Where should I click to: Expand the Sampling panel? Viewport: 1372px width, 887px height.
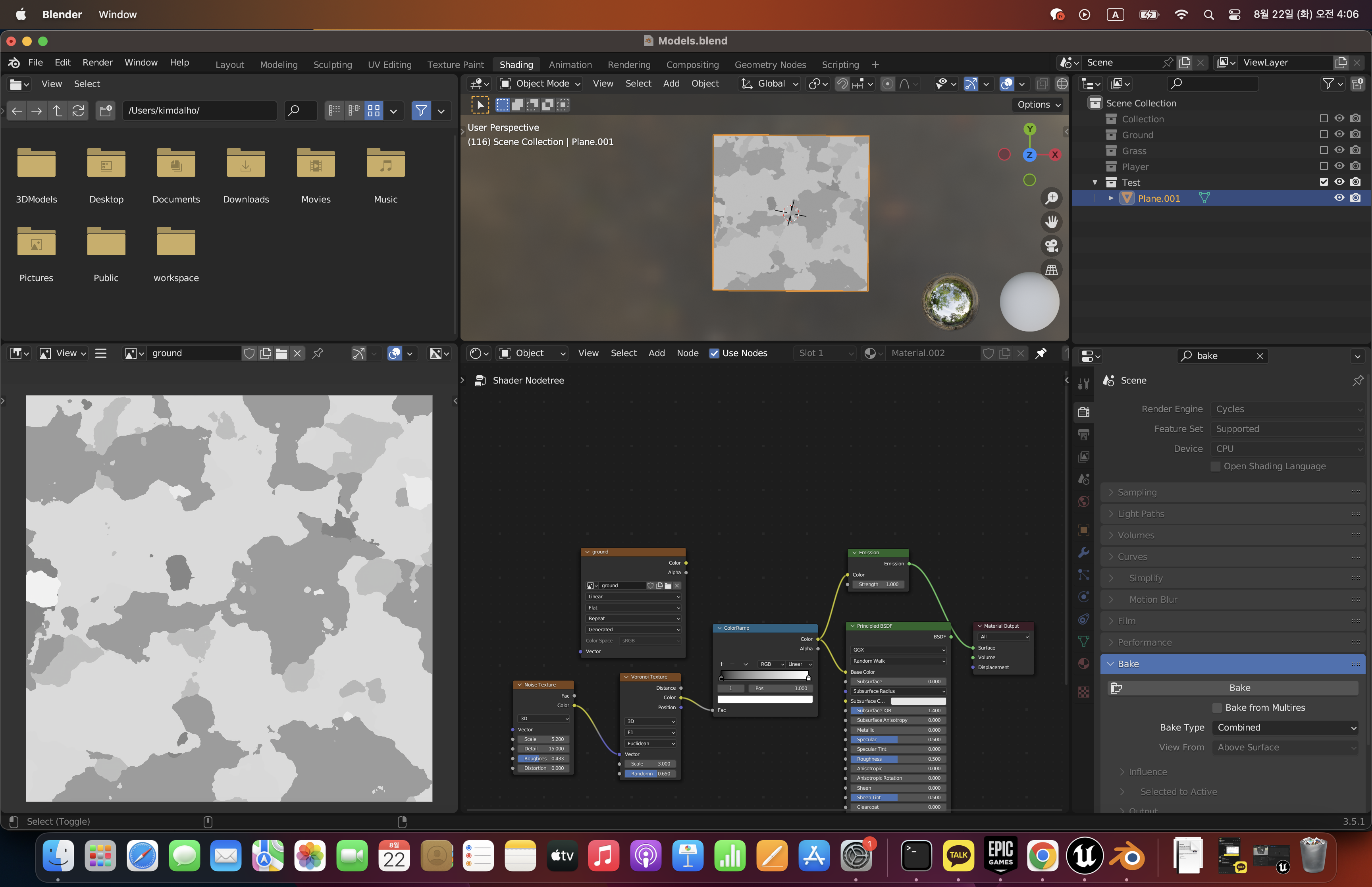[x=1137, y=492]
